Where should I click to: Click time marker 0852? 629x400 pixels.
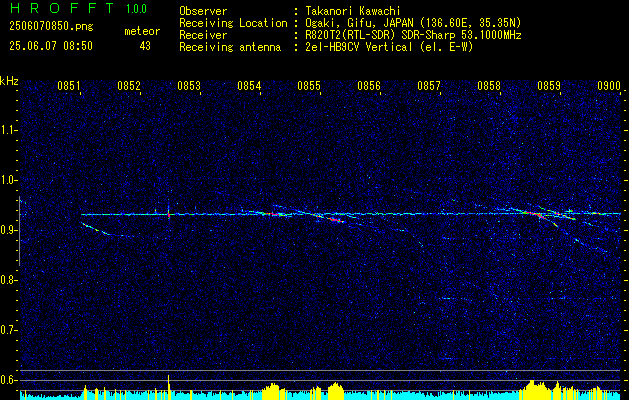pos(129,85)
